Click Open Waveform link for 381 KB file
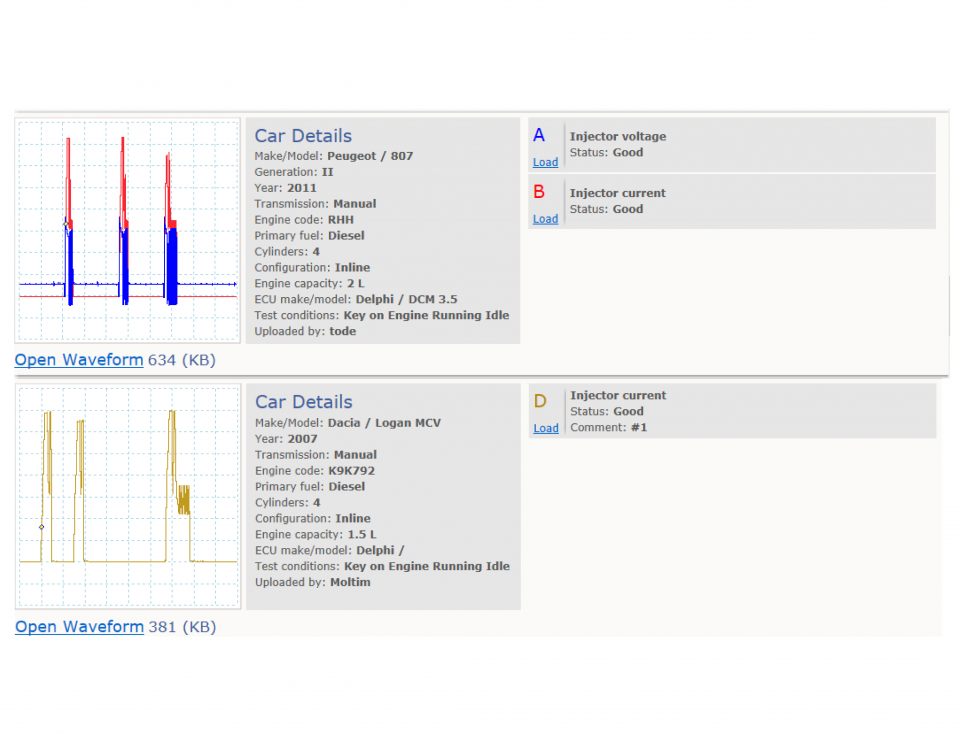The width and height of the screenshot is (960, 736). [x=80, y=627]
